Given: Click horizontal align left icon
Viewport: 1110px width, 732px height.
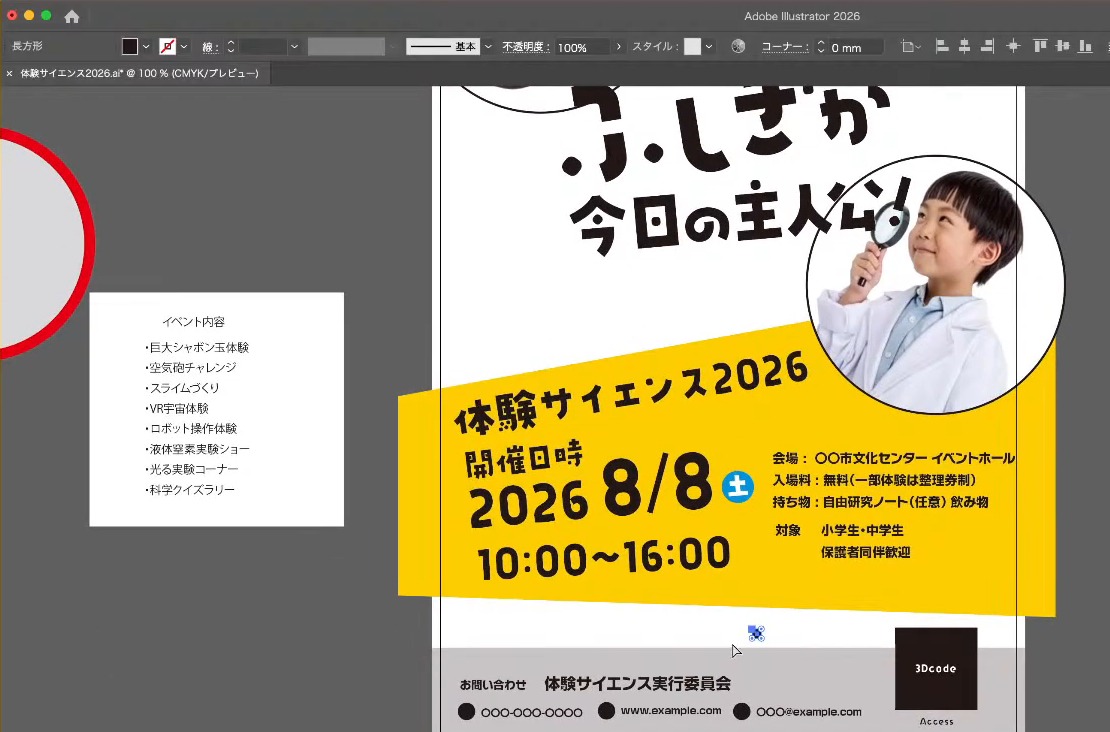Looking at the screenshot, I should tap(942, 47).
